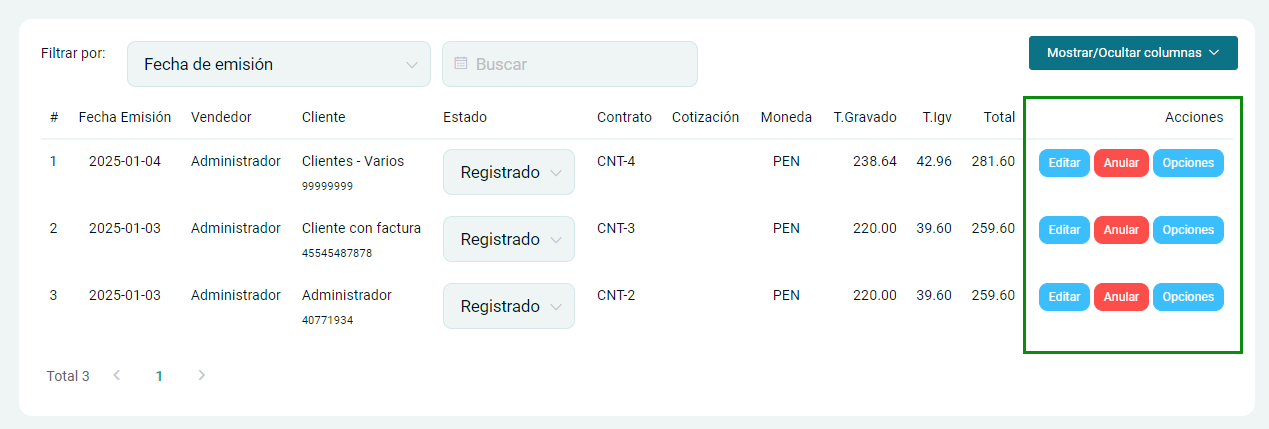
Task: Open Opciones for contract CNT-4
Action: click(1188, 163)
